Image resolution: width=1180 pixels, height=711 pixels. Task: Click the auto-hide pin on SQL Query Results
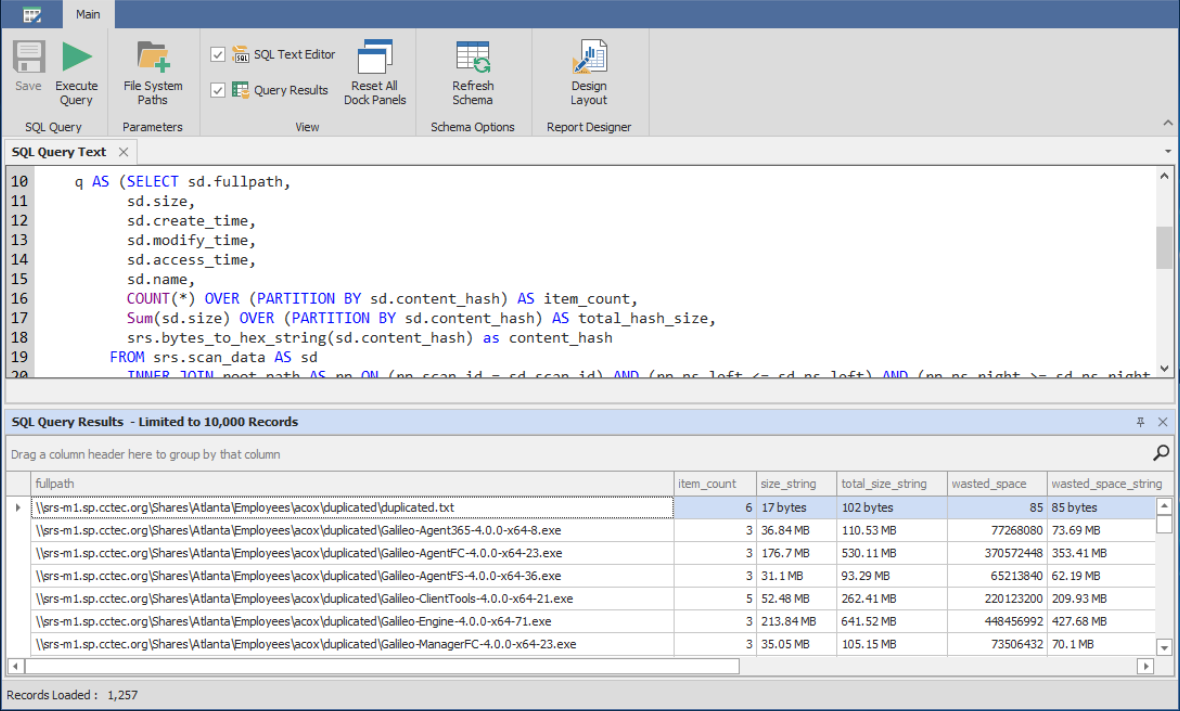point(1139,422)
